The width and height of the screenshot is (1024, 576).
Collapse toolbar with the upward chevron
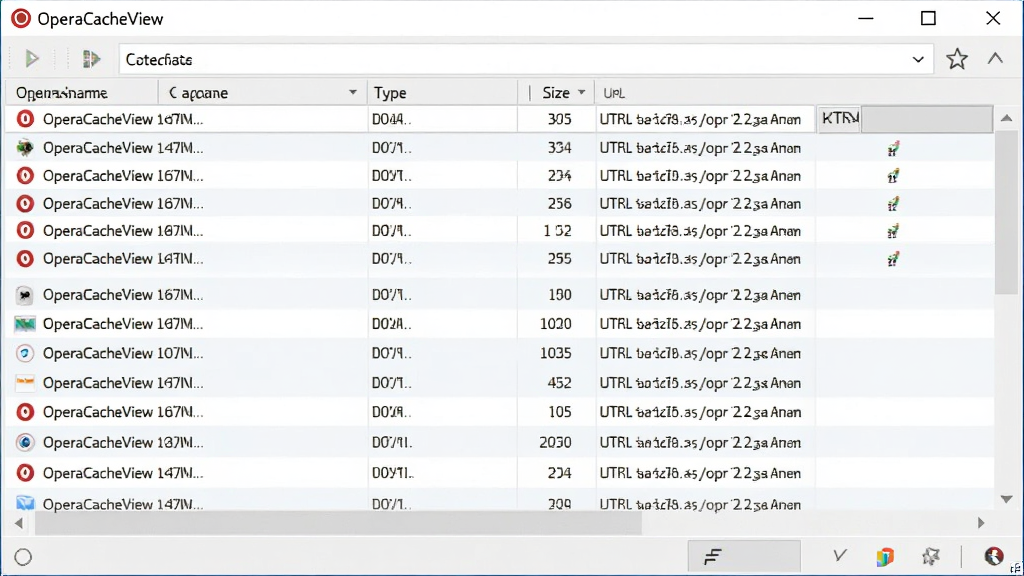coord(995,59)
